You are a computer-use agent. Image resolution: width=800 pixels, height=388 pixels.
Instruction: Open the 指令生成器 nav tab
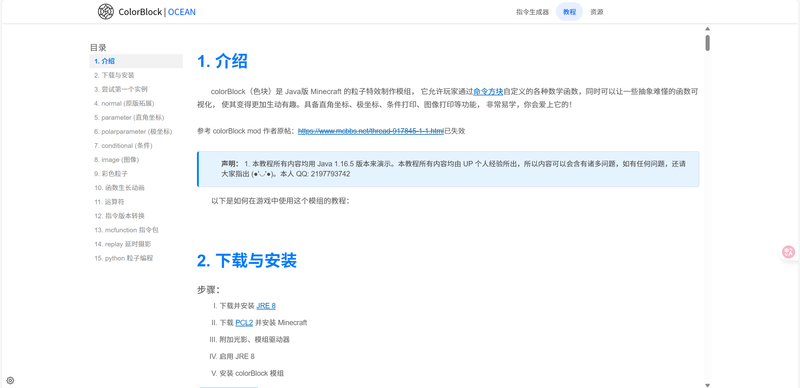(532, 12)
